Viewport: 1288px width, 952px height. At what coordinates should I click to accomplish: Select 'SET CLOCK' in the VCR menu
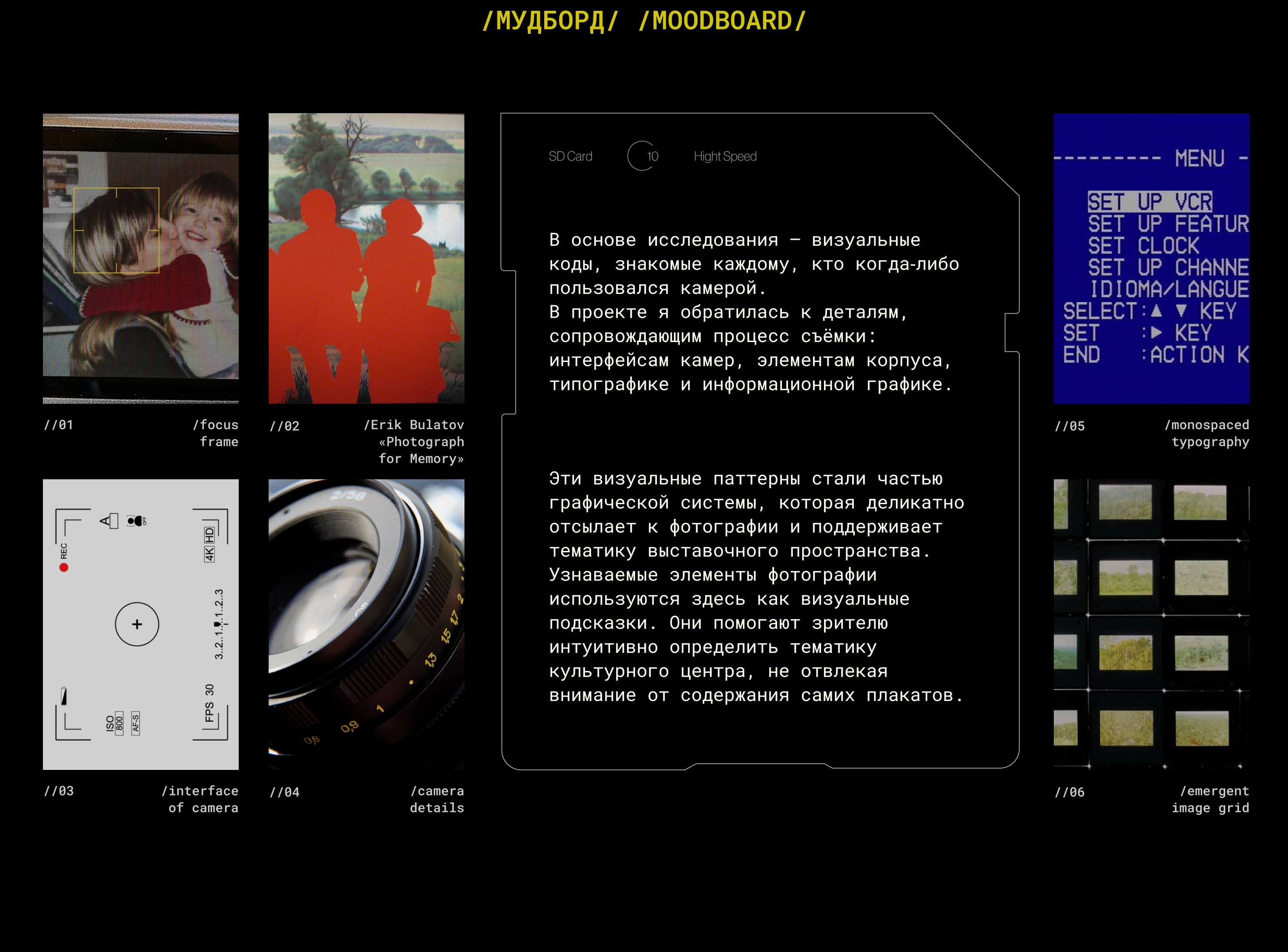click(x=1143, y=245)
